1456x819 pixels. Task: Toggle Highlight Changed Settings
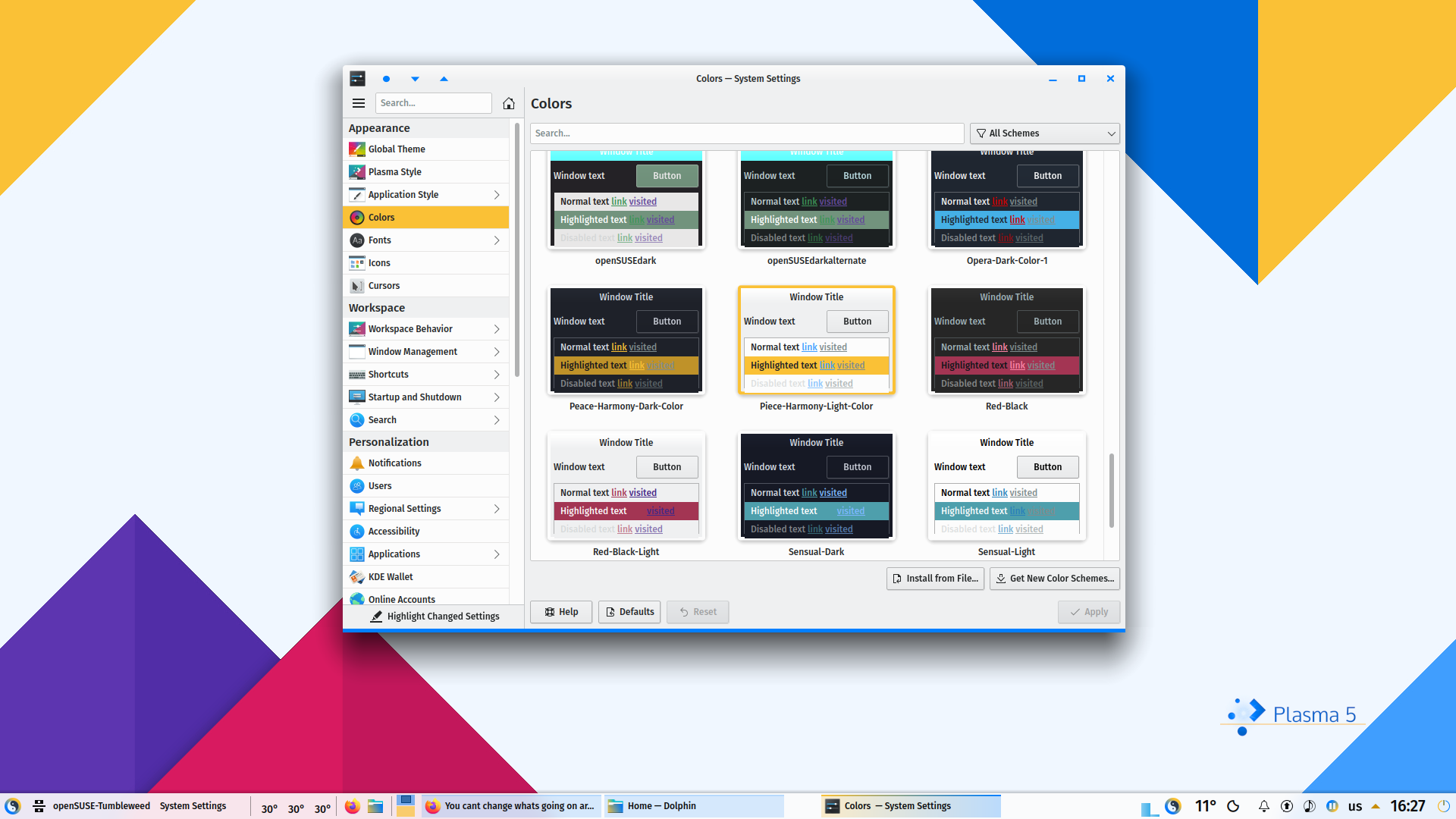click(434, 617)
